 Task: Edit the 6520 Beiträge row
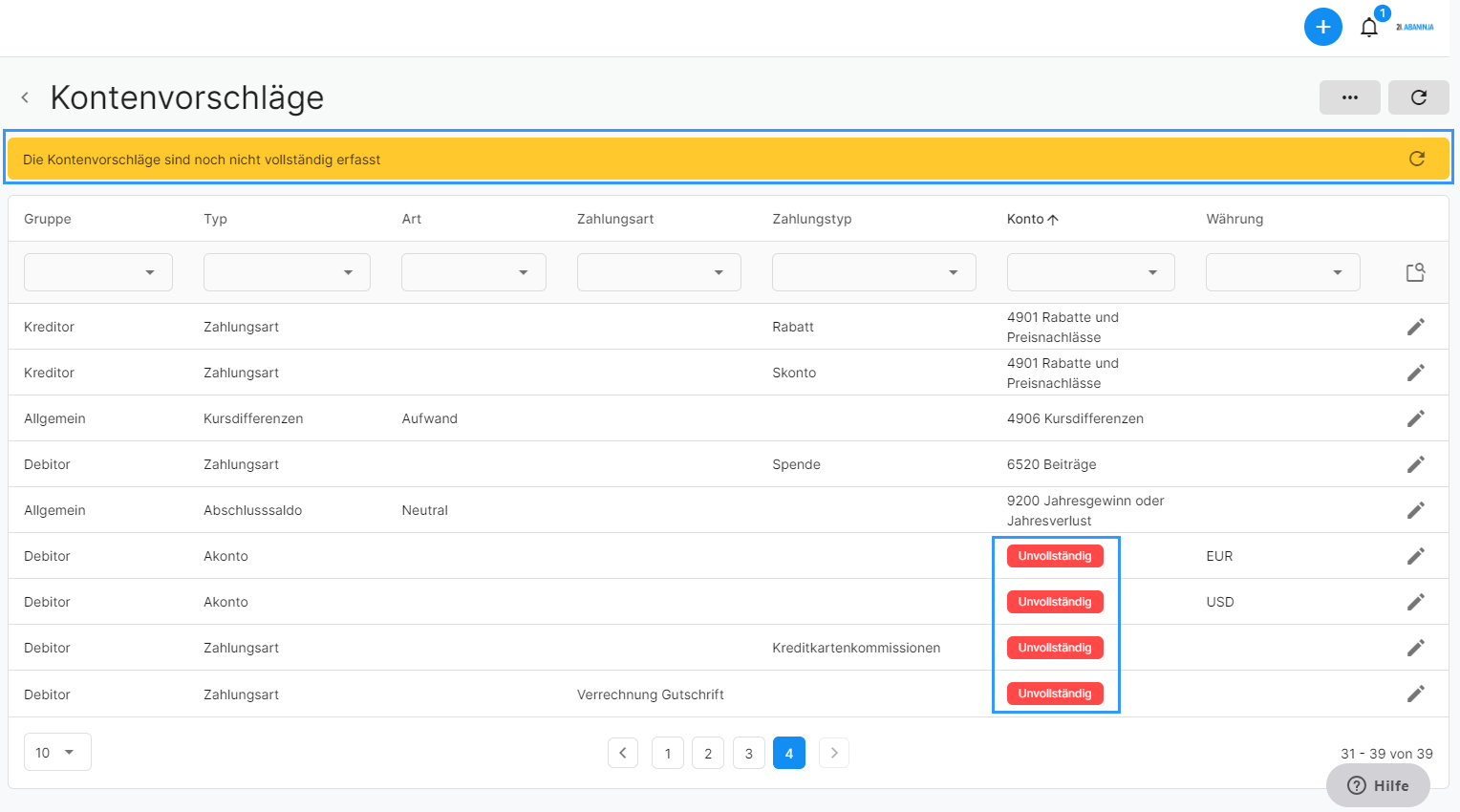click(1415, 464)
